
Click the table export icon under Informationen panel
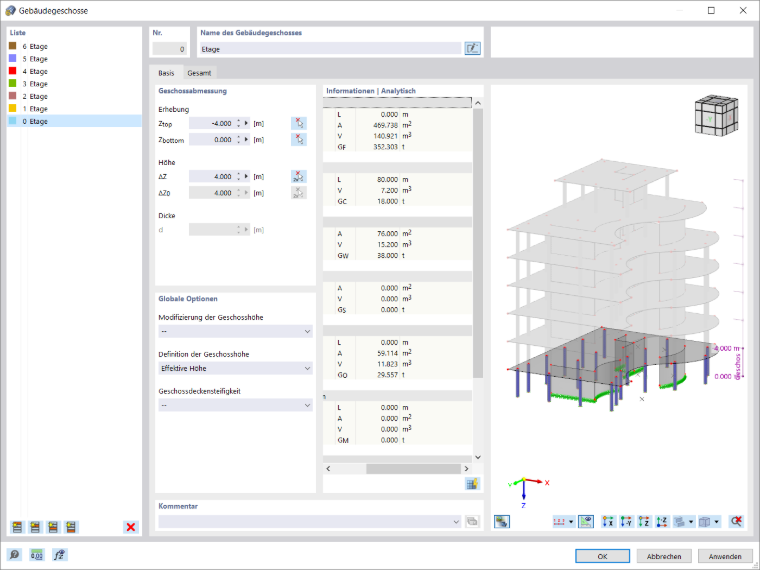coord(472,483)
